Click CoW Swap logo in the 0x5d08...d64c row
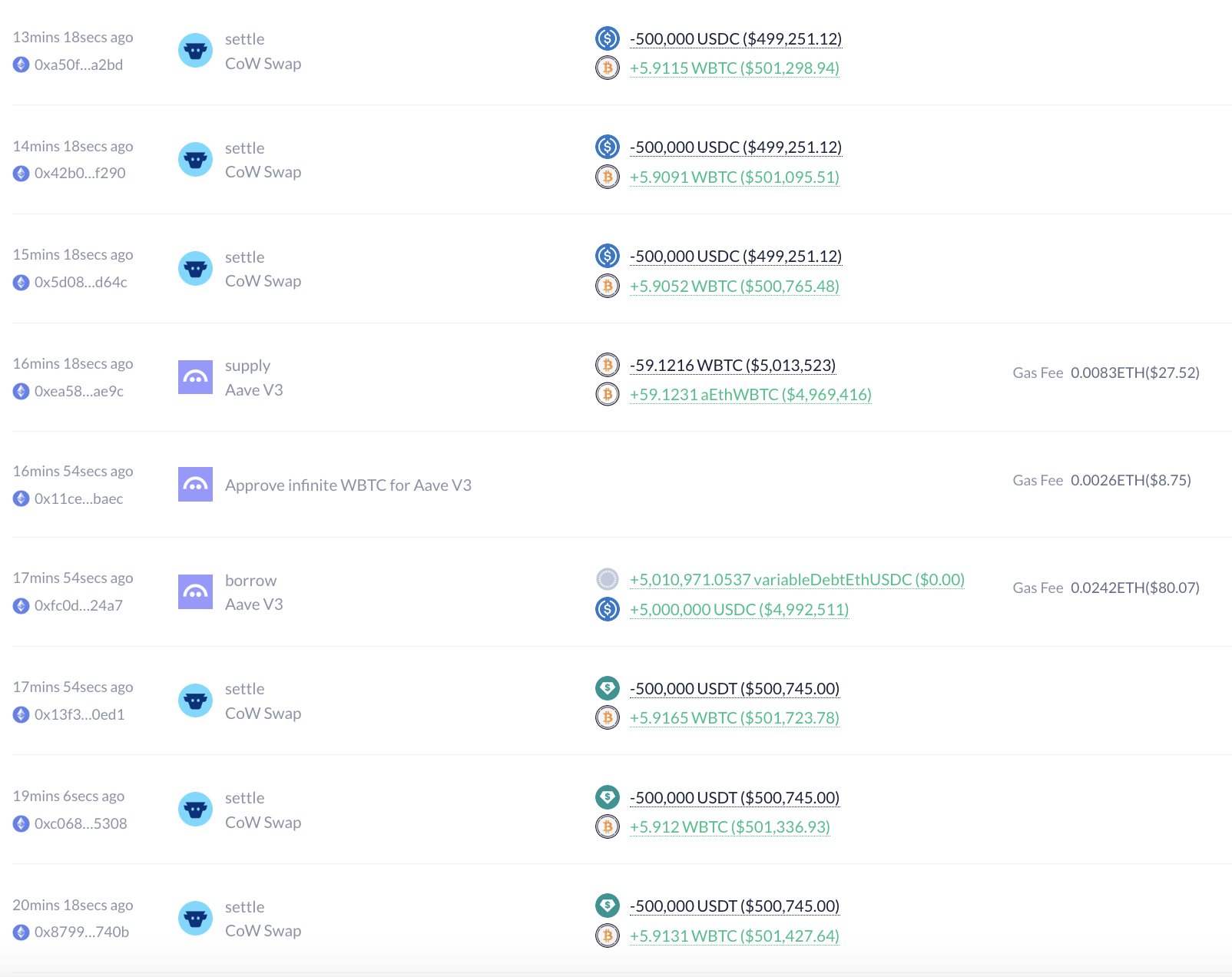Screen dimensions: 1232x977 pyautogui.click(x=195, y=269)
